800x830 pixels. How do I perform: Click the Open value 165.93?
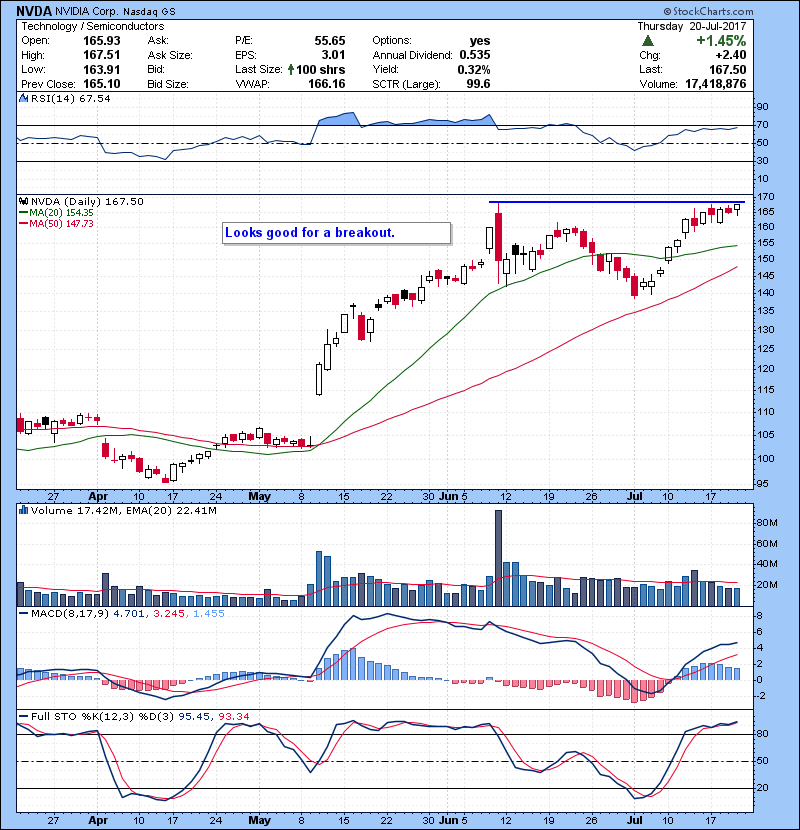[x=102, y=41]
